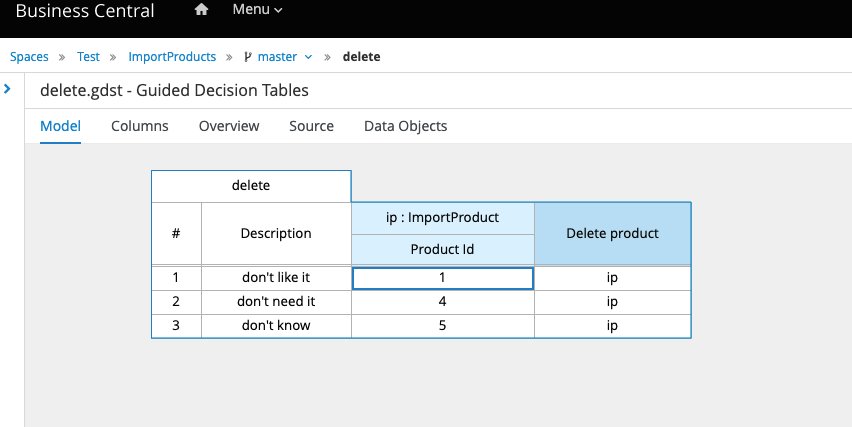852x427 pixels.
Task: Go to Spaces breadcrumb link
Action: pyautogui.click(x=29, y=57)
